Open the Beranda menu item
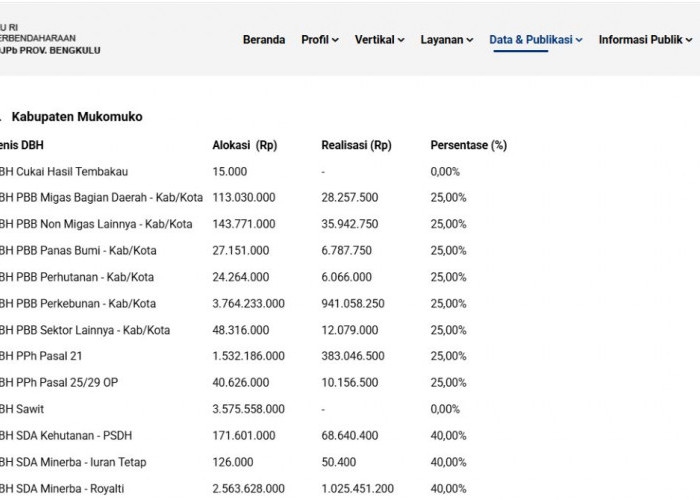Viewport: 700px width, 500px height. click(264, 40)
